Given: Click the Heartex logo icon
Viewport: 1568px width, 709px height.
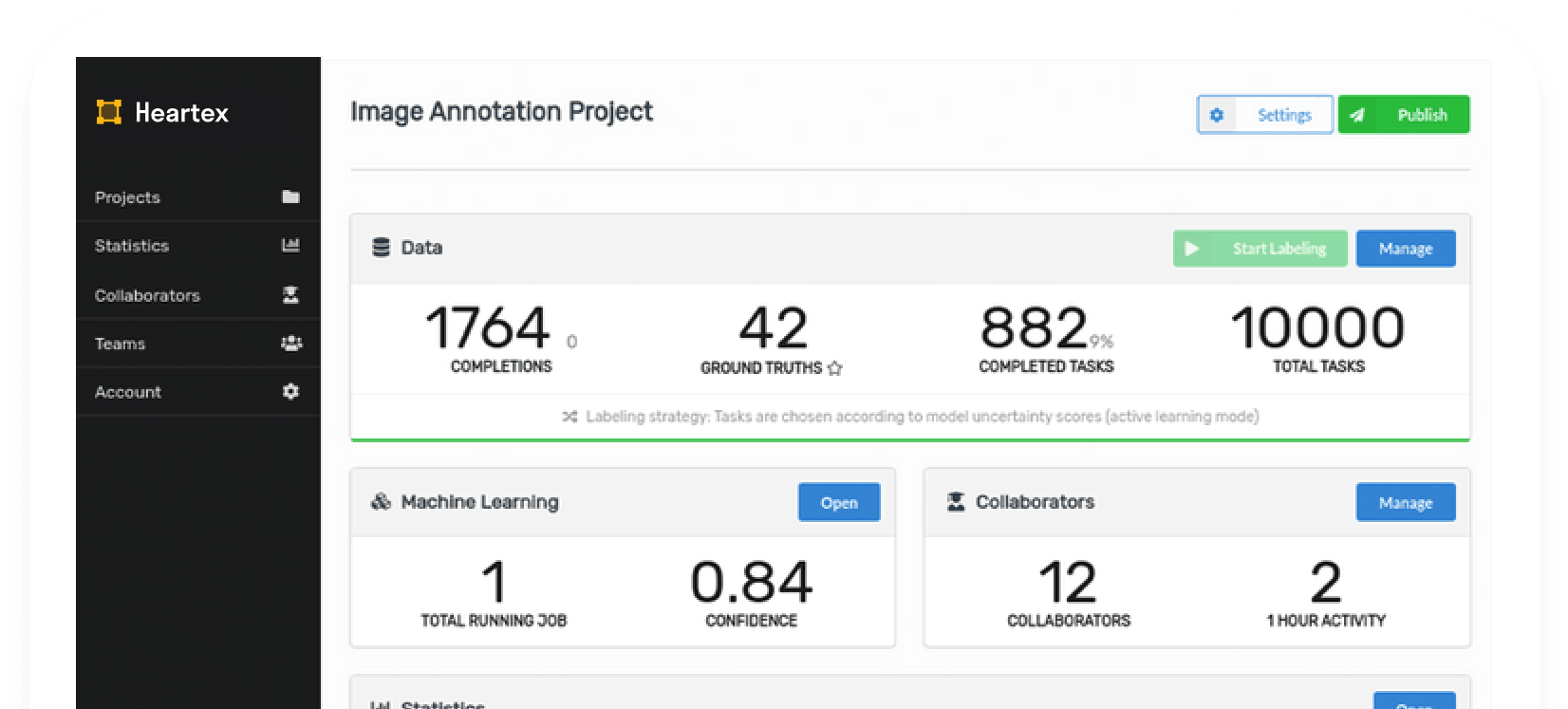Looking at the screenshot, I should pyautogui.click(x=109, y=113).
